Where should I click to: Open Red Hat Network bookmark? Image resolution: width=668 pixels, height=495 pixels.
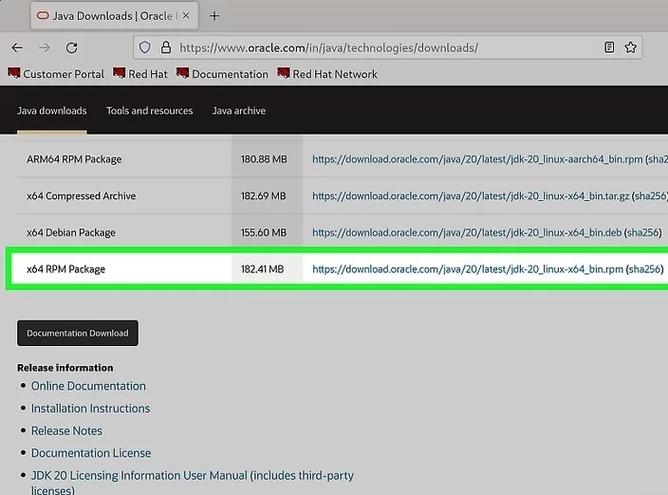tap(327, 74)
